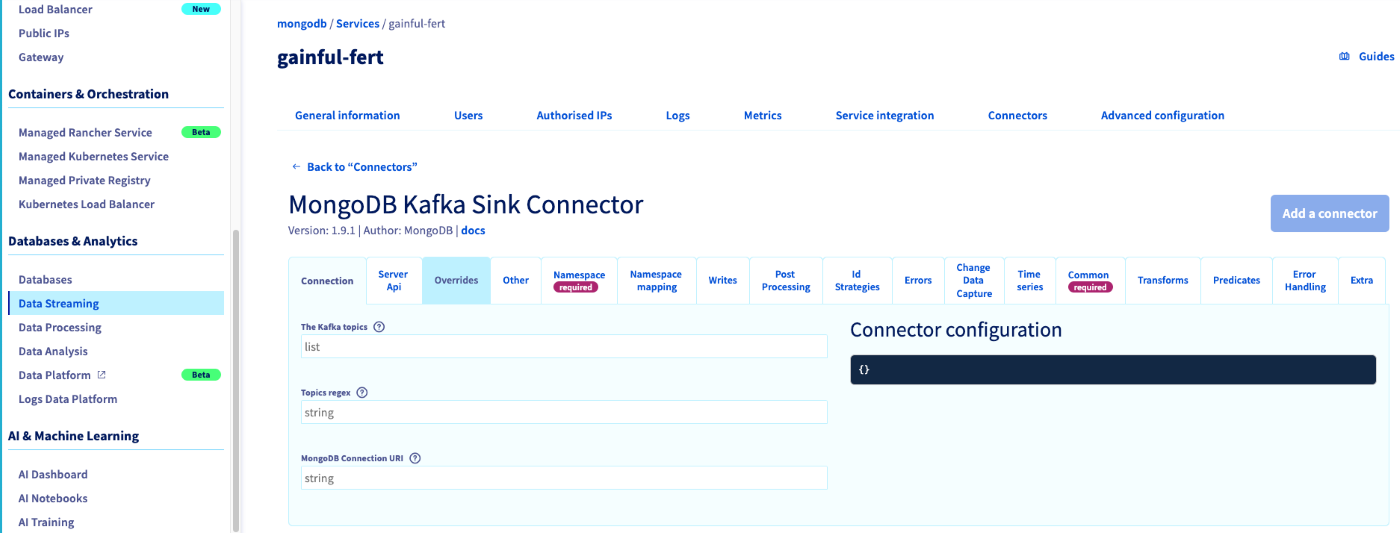This screenshot has height=533, width=1400.
Task: Click help icon beside MongoDB Connection URI
Action: pos(415,458)
